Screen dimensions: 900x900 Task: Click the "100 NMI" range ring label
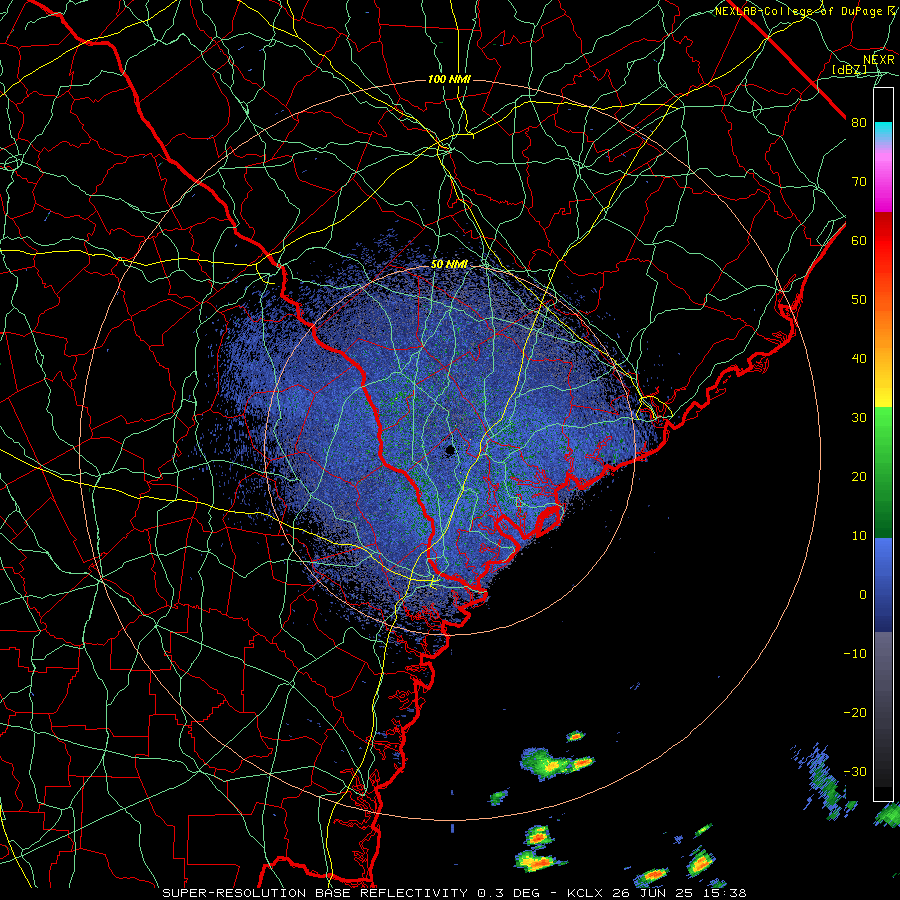449,79
